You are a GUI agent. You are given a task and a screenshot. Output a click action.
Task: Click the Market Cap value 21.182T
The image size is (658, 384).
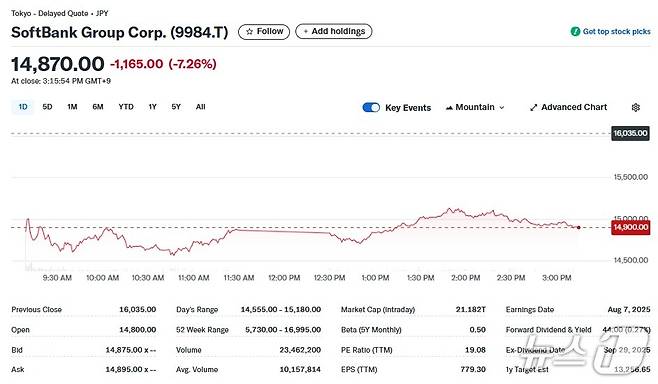(470, 310)
